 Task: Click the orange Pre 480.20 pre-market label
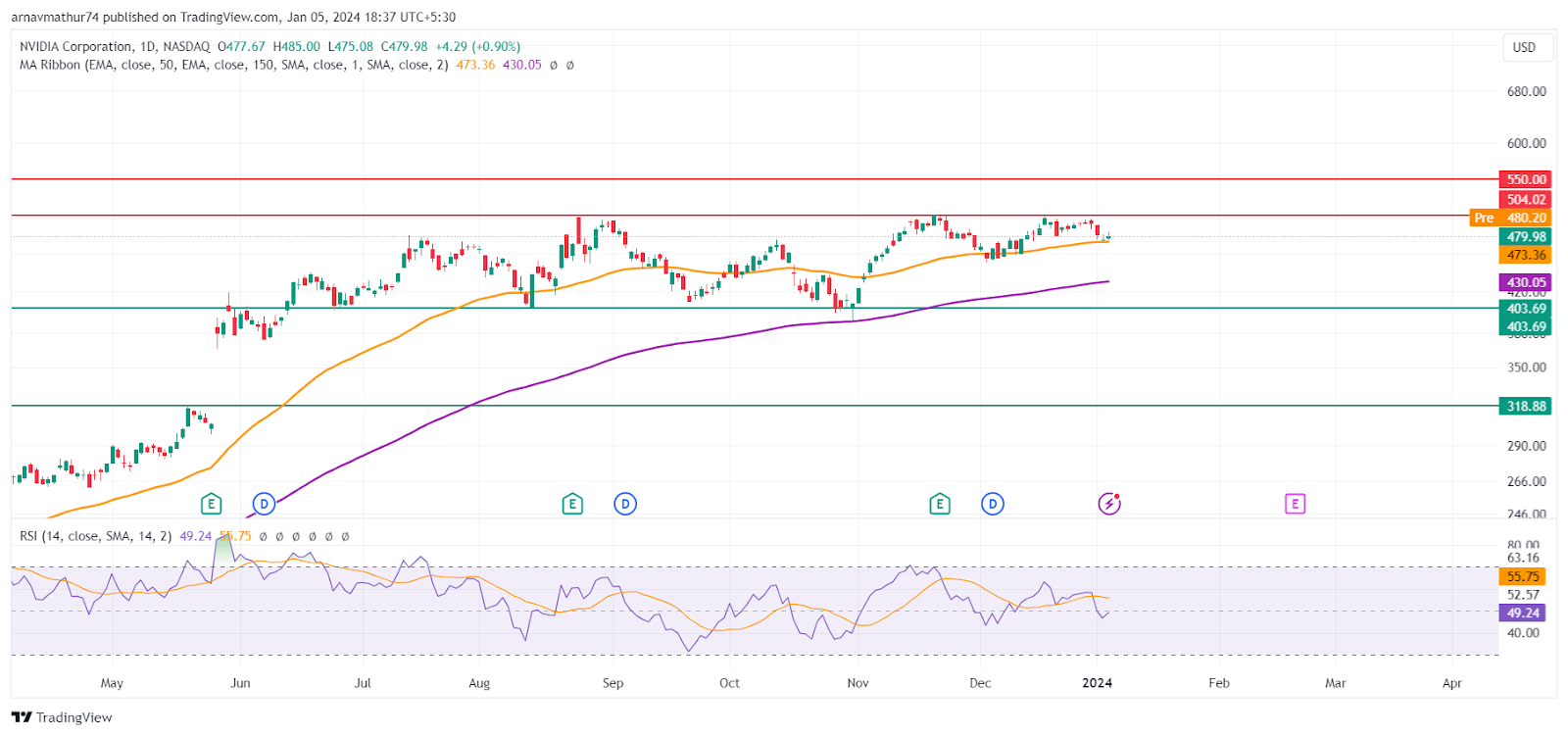(1510, 218)
